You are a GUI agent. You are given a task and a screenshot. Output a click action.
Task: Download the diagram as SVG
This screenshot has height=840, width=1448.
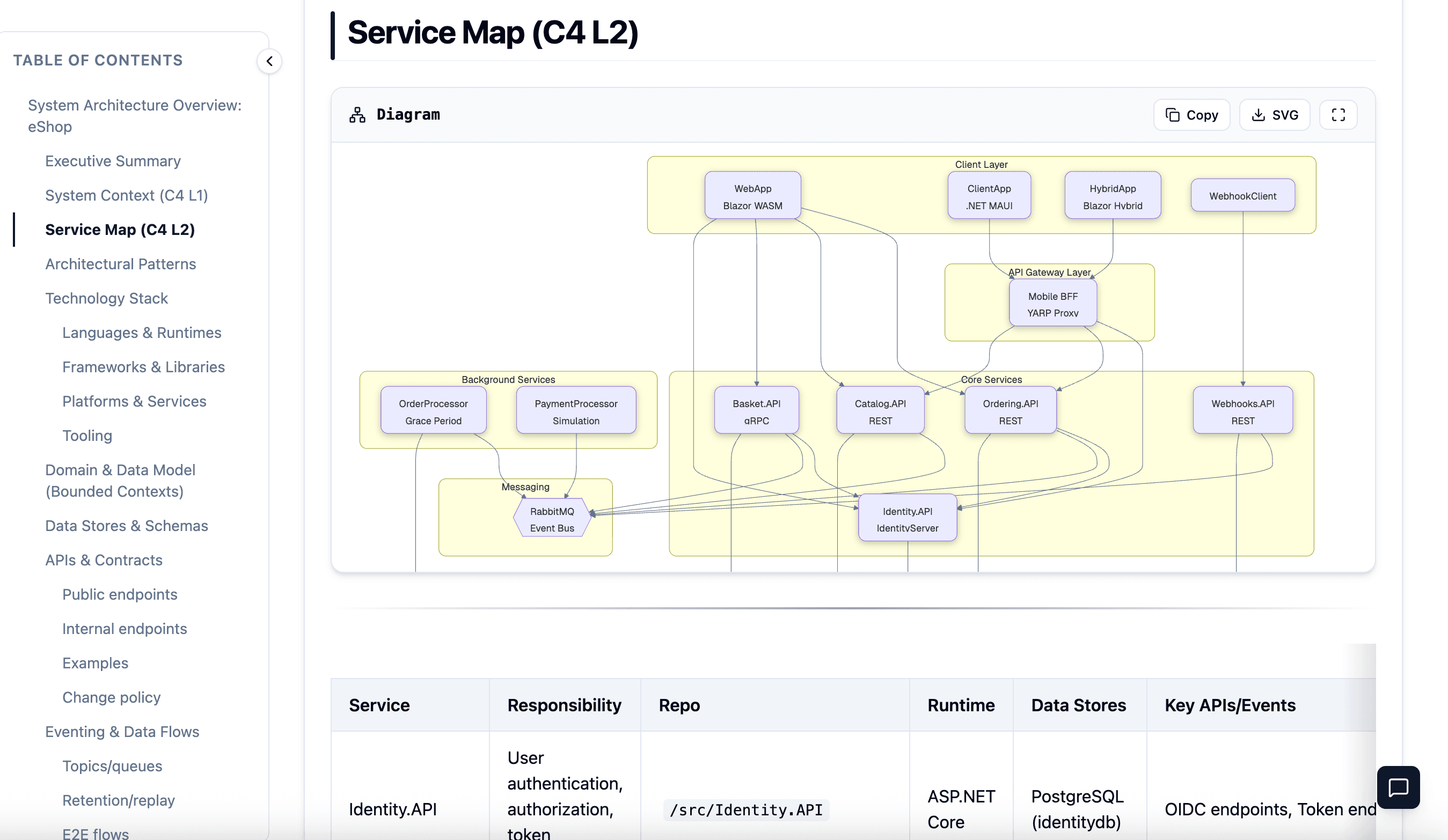[x=1275, y=114]
